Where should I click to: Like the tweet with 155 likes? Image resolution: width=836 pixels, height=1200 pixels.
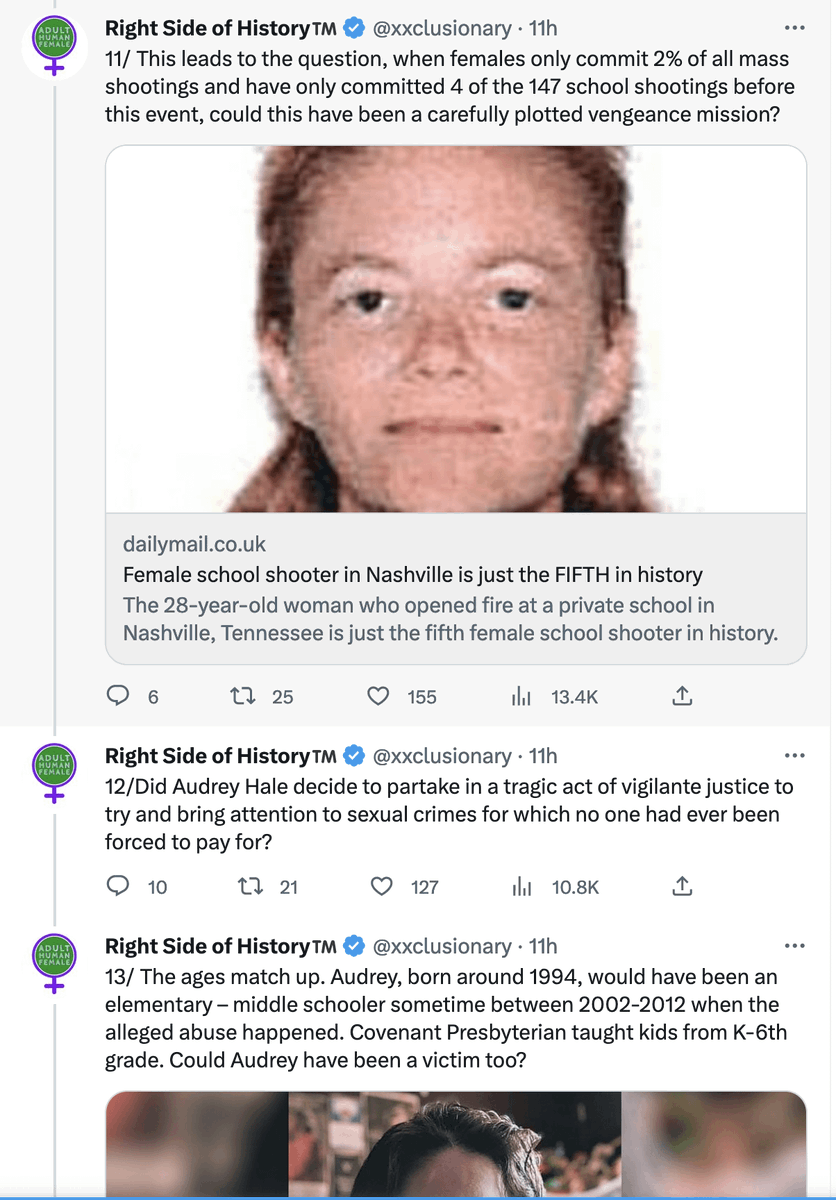coord(379,696)
